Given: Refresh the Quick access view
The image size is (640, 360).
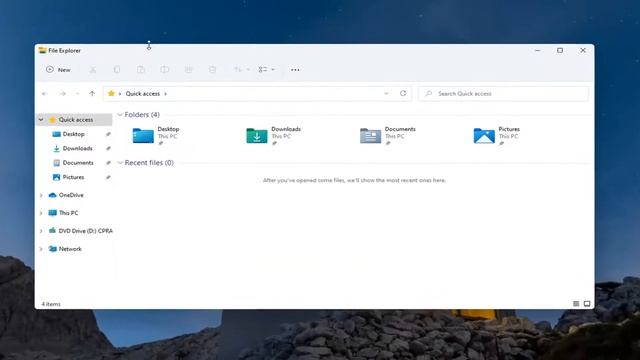Looking at the screenshot, I should (x=403, y=93).
